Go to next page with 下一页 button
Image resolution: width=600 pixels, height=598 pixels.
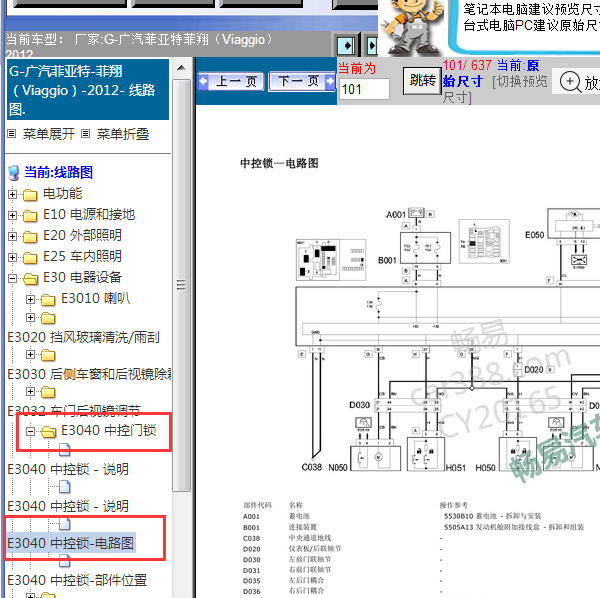pyautogui.click(x=302, y=81)
